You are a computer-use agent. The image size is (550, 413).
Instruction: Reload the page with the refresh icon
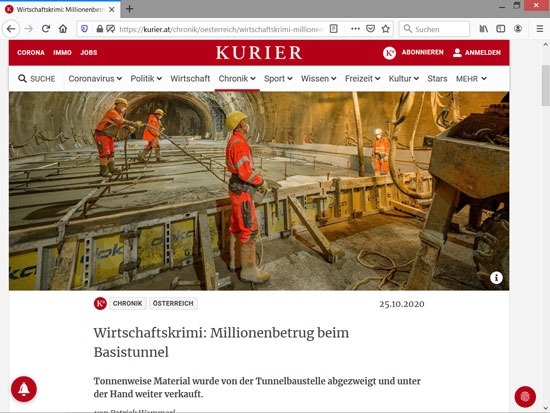click(x=46, y=28)
